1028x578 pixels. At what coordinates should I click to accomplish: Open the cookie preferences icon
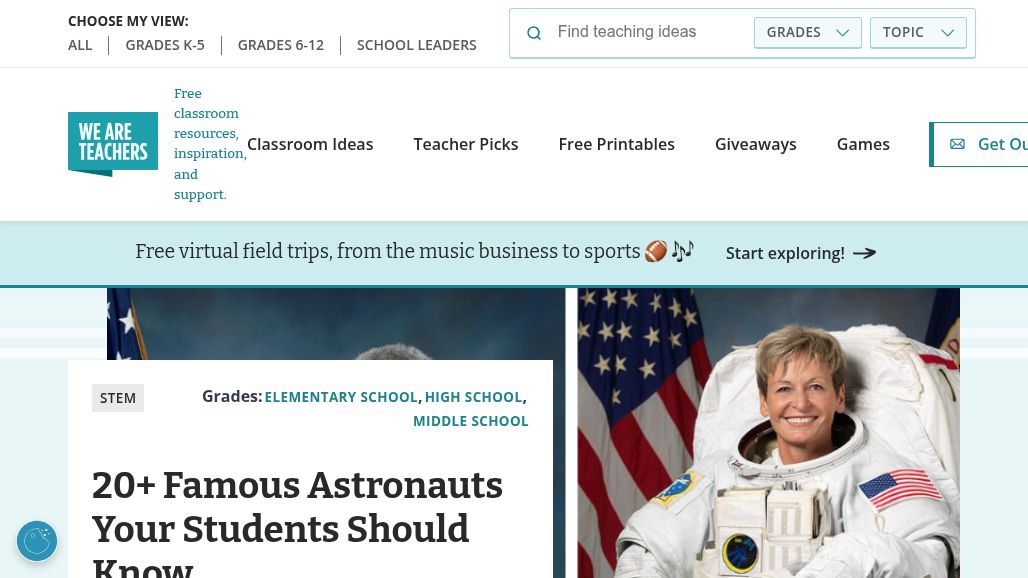(37, 541)
